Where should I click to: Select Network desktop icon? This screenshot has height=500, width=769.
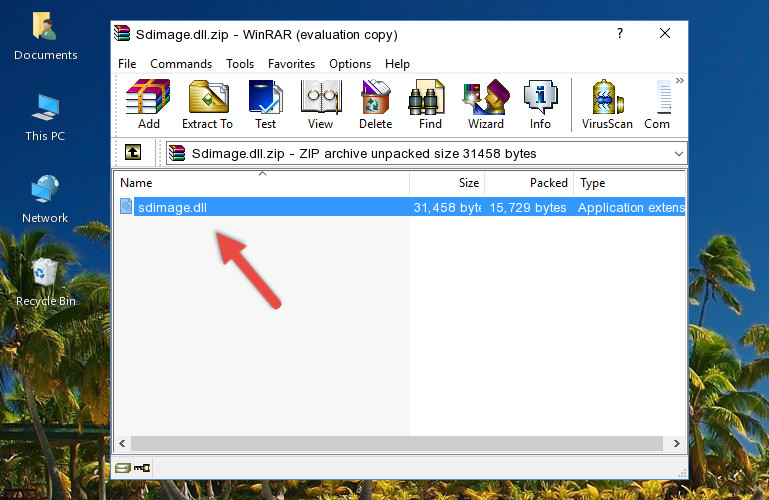(x=45, y=200)
